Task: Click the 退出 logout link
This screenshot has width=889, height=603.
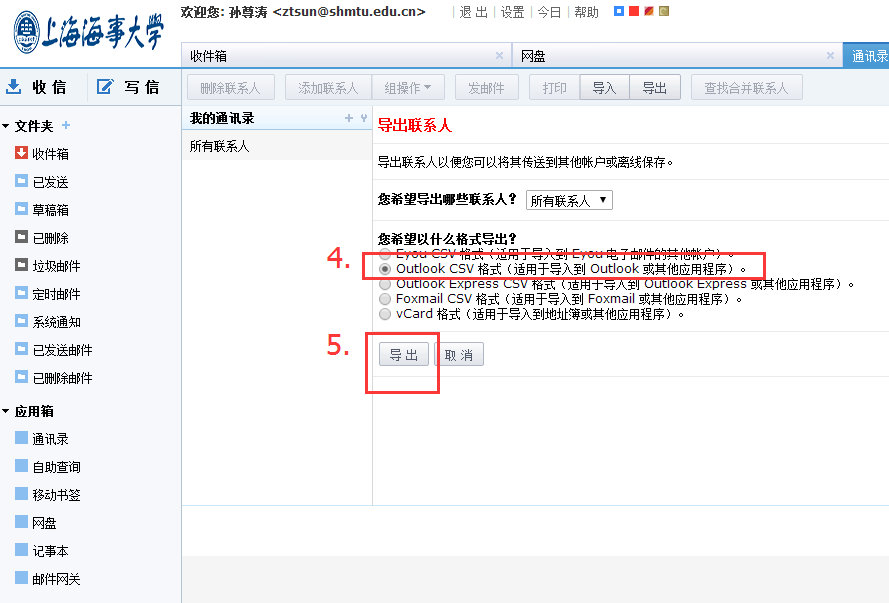Action: (x=473, y=12)
